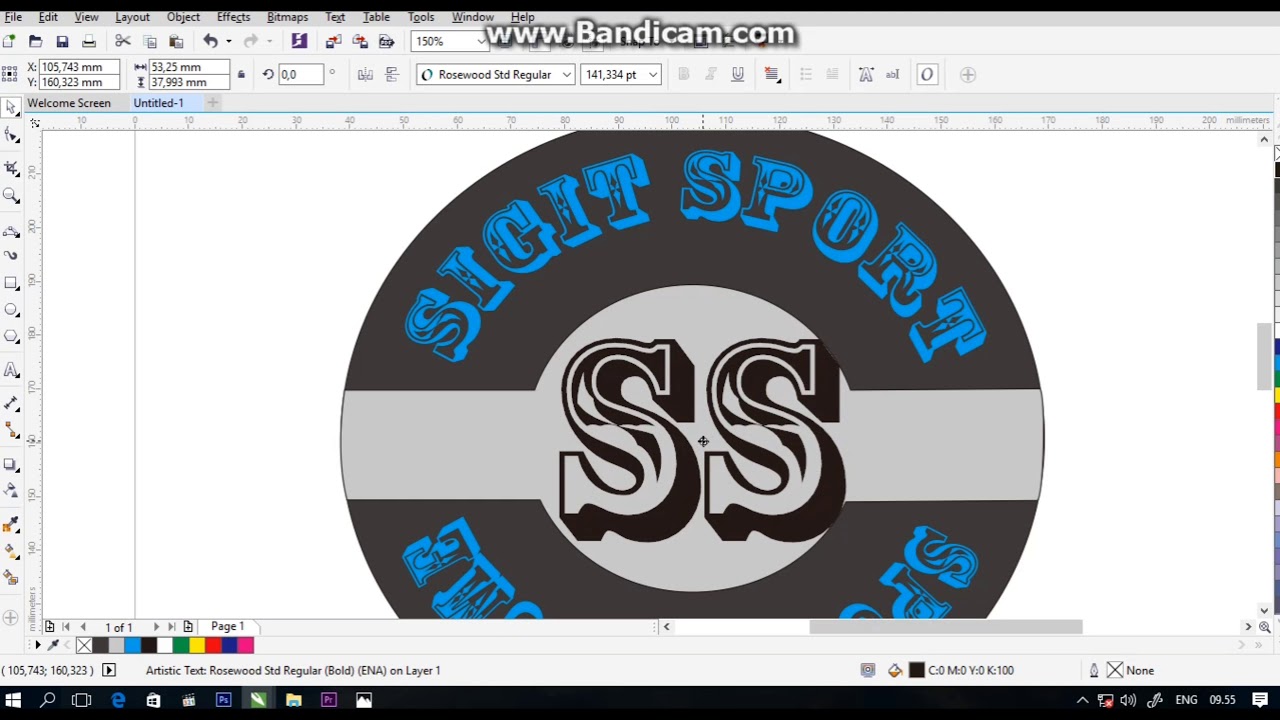Click the Publish to PDF icon

[x=386, y=41]
